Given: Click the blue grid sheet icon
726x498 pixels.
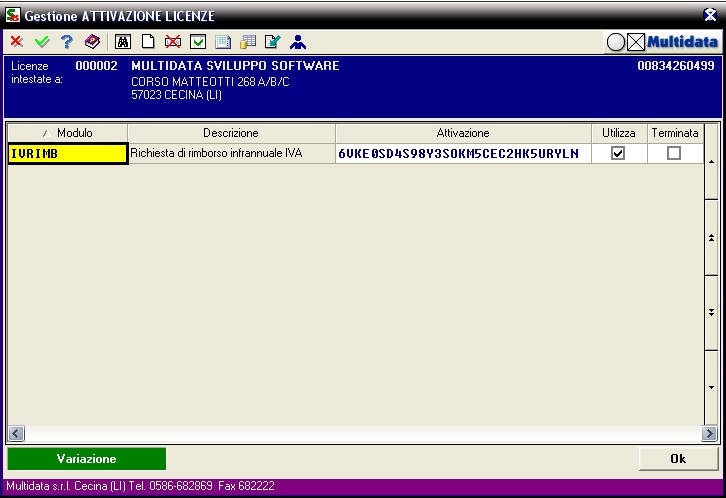Looking at the screenshot, I should 223,42.
